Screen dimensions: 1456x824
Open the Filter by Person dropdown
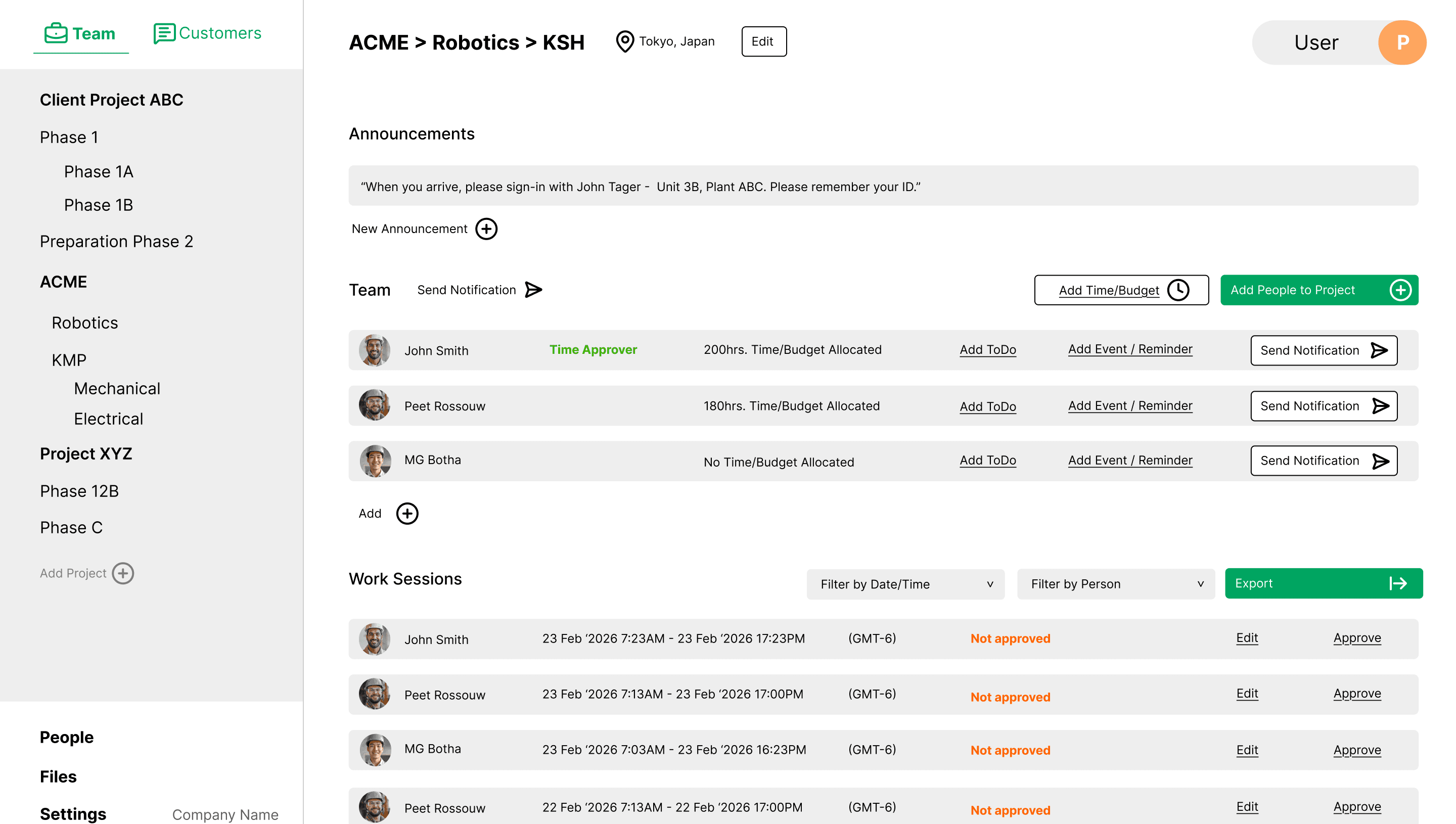click(x=1115, y=584)
